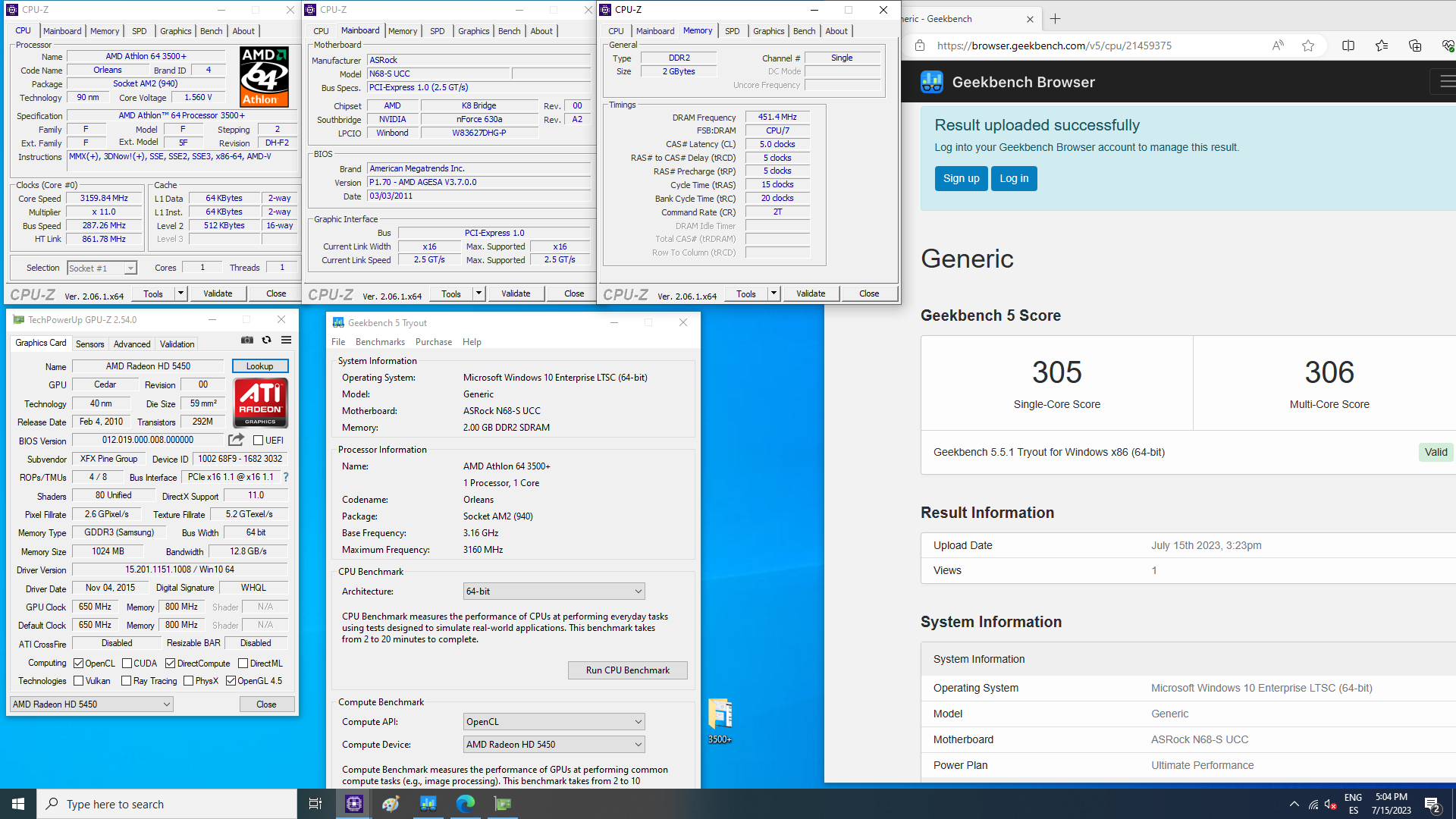Open browser favorites list icon

tap(1382, 45)
